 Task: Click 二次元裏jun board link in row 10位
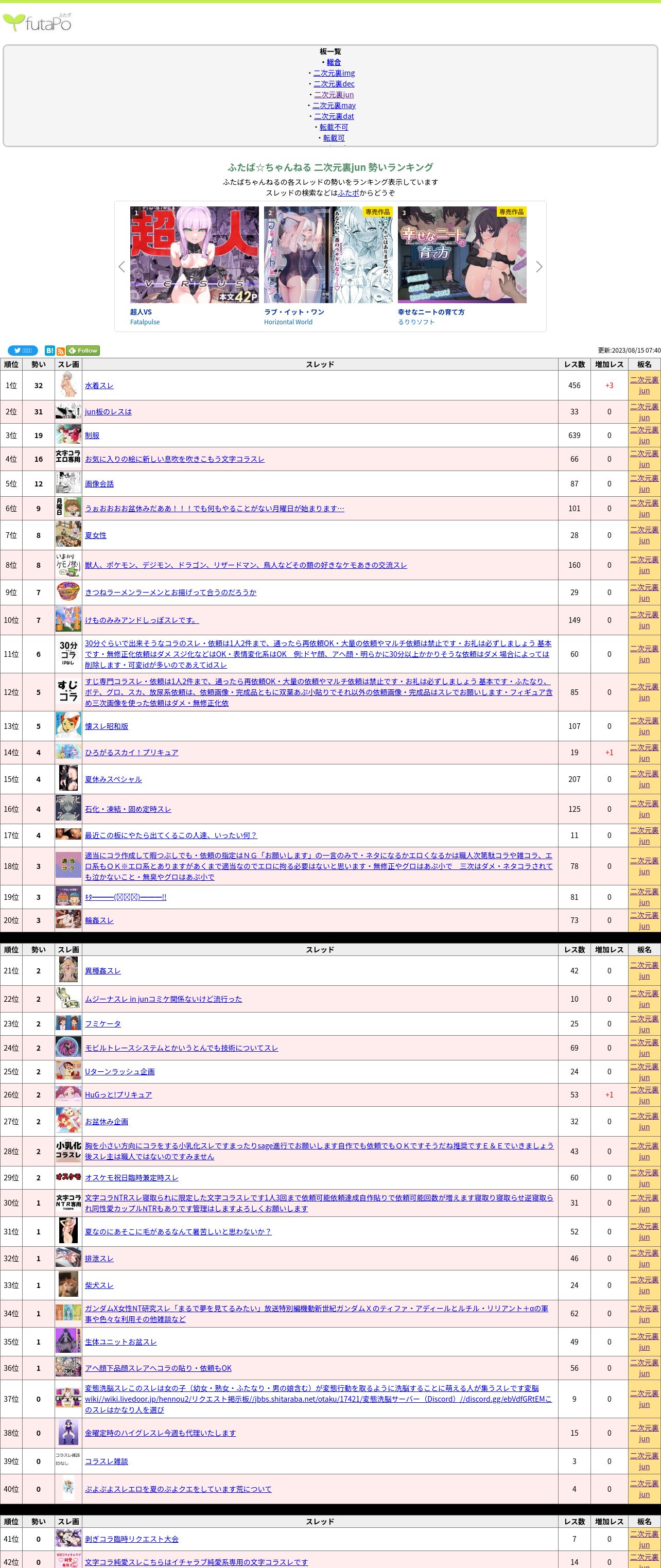pyautogui.click(x=644, y=620)
